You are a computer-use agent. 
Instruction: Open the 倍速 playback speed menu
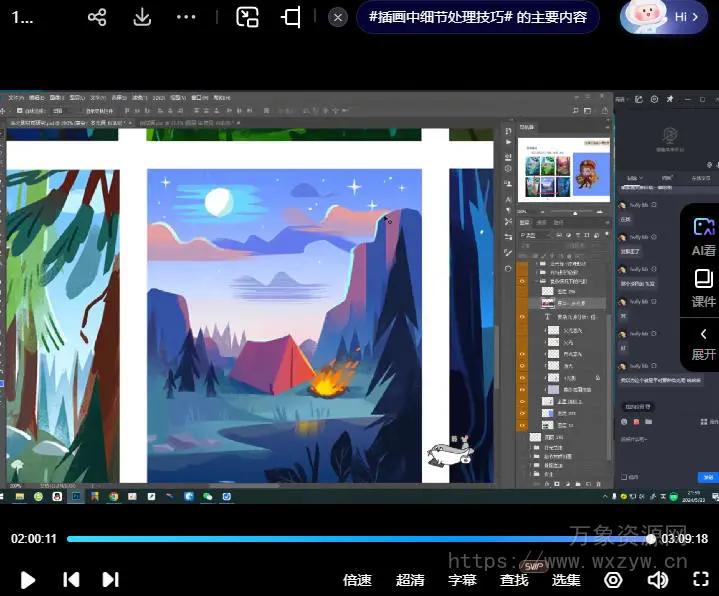pos(357,580)
